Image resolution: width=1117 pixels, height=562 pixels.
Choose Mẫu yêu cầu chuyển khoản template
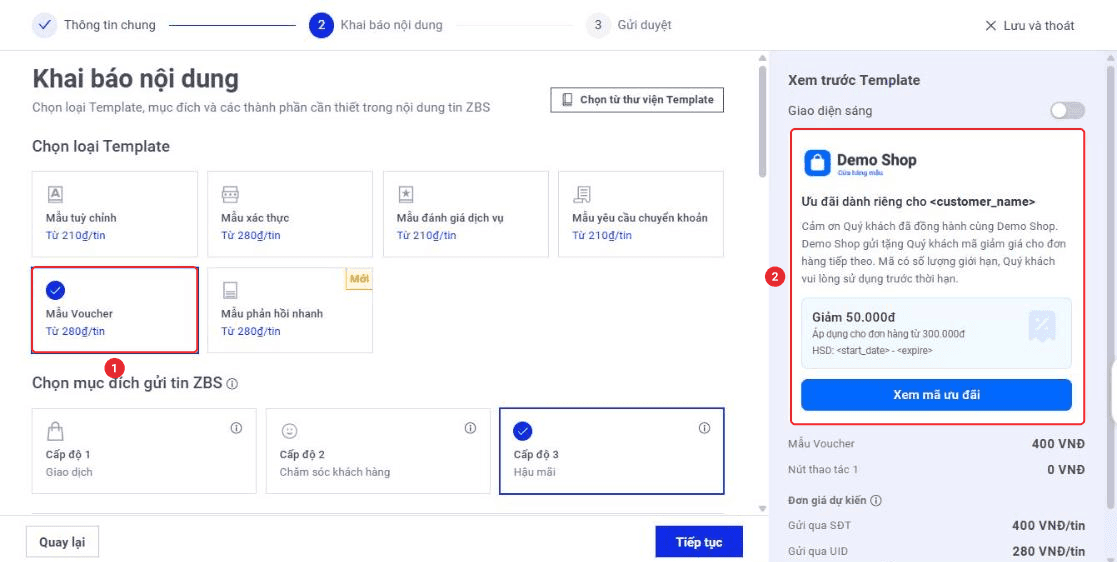pos(641,214)
